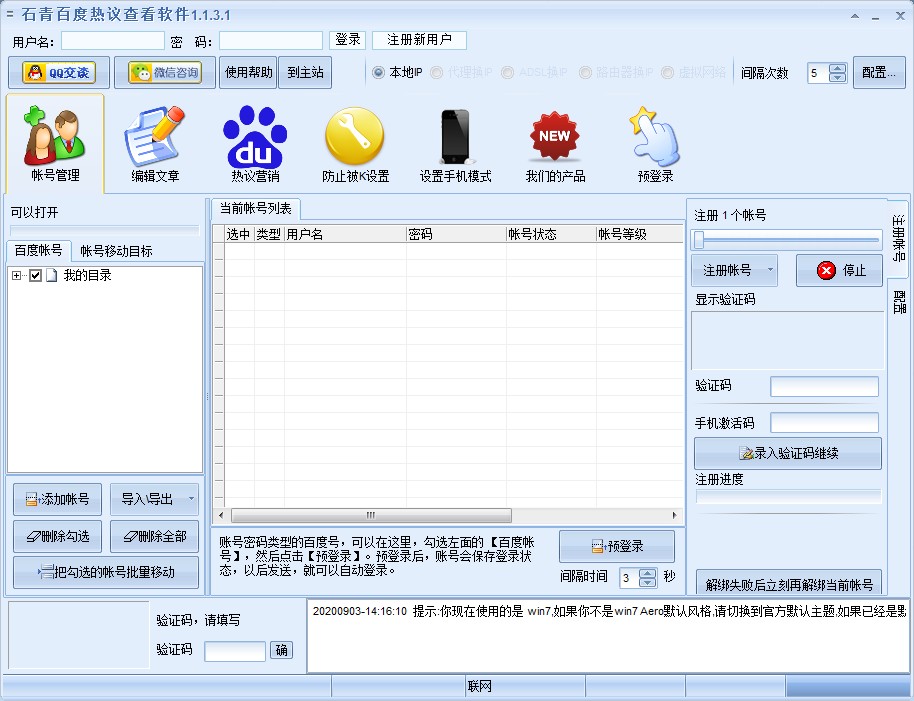Click the bottom 验证码 input field
The height and width of the screenshot is (701, 914).
[x=234, y=650]
